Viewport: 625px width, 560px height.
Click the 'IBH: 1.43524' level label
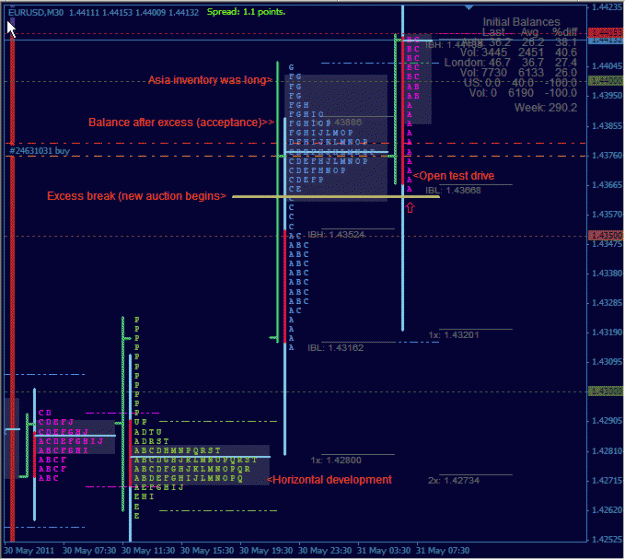tap(336, 235)
